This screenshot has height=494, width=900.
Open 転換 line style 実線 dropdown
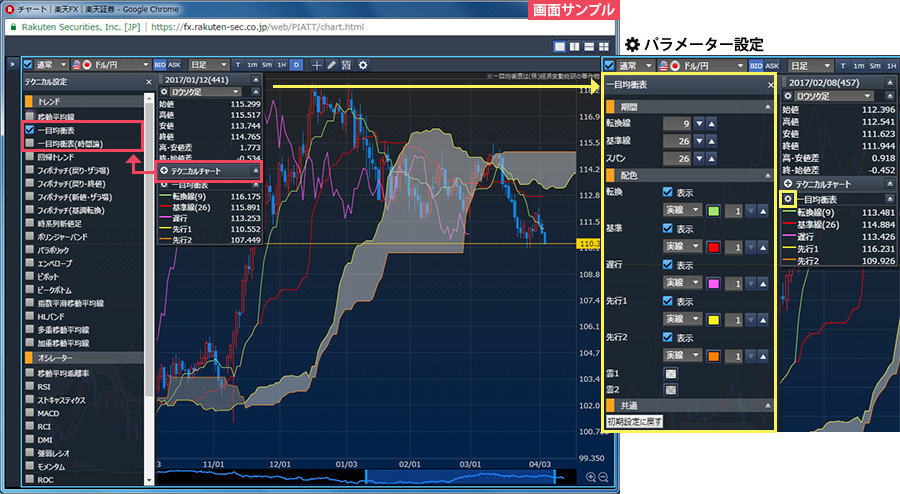click(x=682, y=211)
